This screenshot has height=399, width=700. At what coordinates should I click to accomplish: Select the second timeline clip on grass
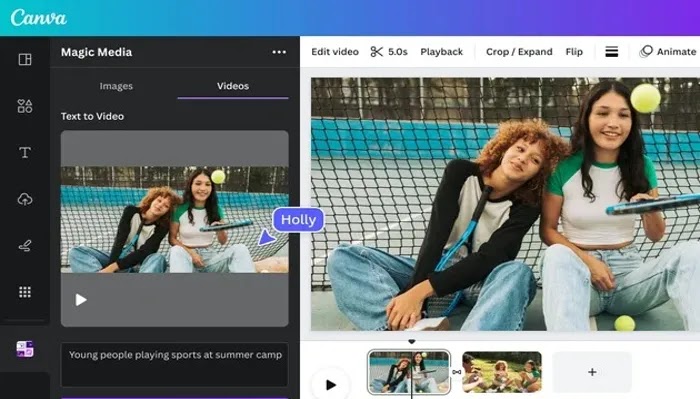point(502,372)
